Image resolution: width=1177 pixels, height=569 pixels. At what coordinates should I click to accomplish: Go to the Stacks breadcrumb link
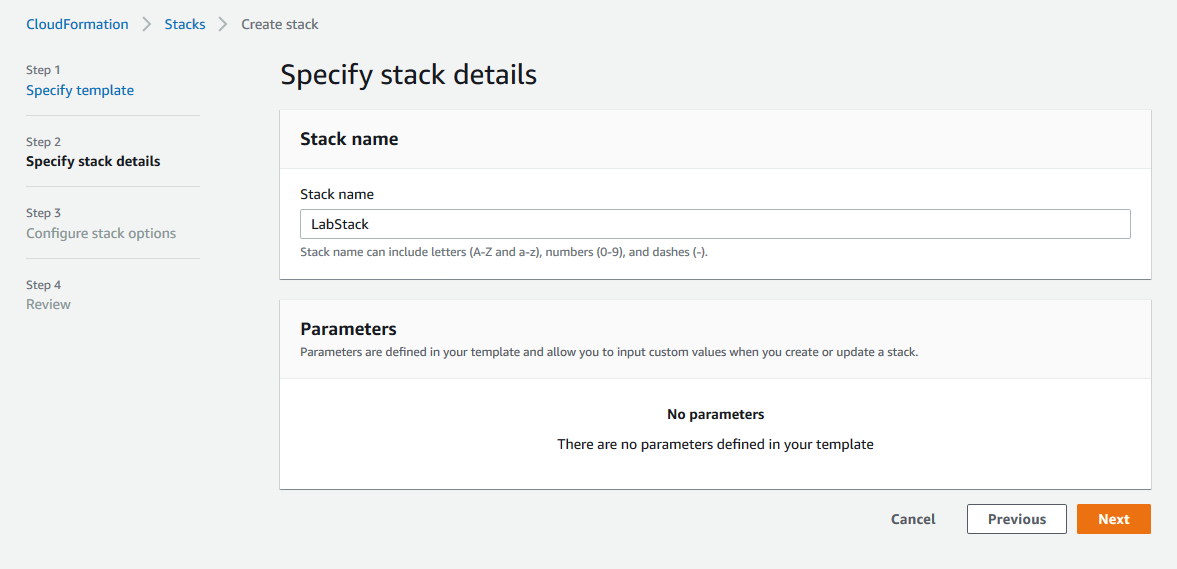tap(185, 24)
